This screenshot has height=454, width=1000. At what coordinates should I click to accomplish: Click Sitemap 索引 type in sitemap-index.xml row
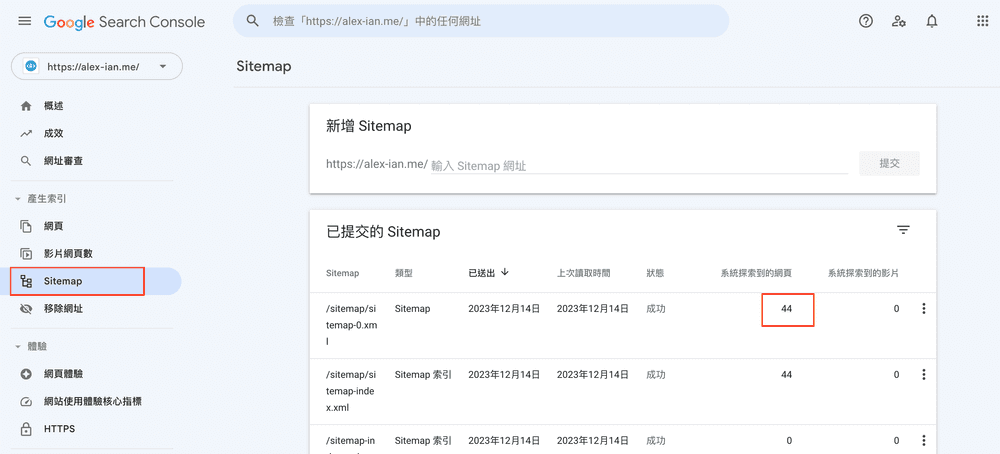[x=423, y=374]
